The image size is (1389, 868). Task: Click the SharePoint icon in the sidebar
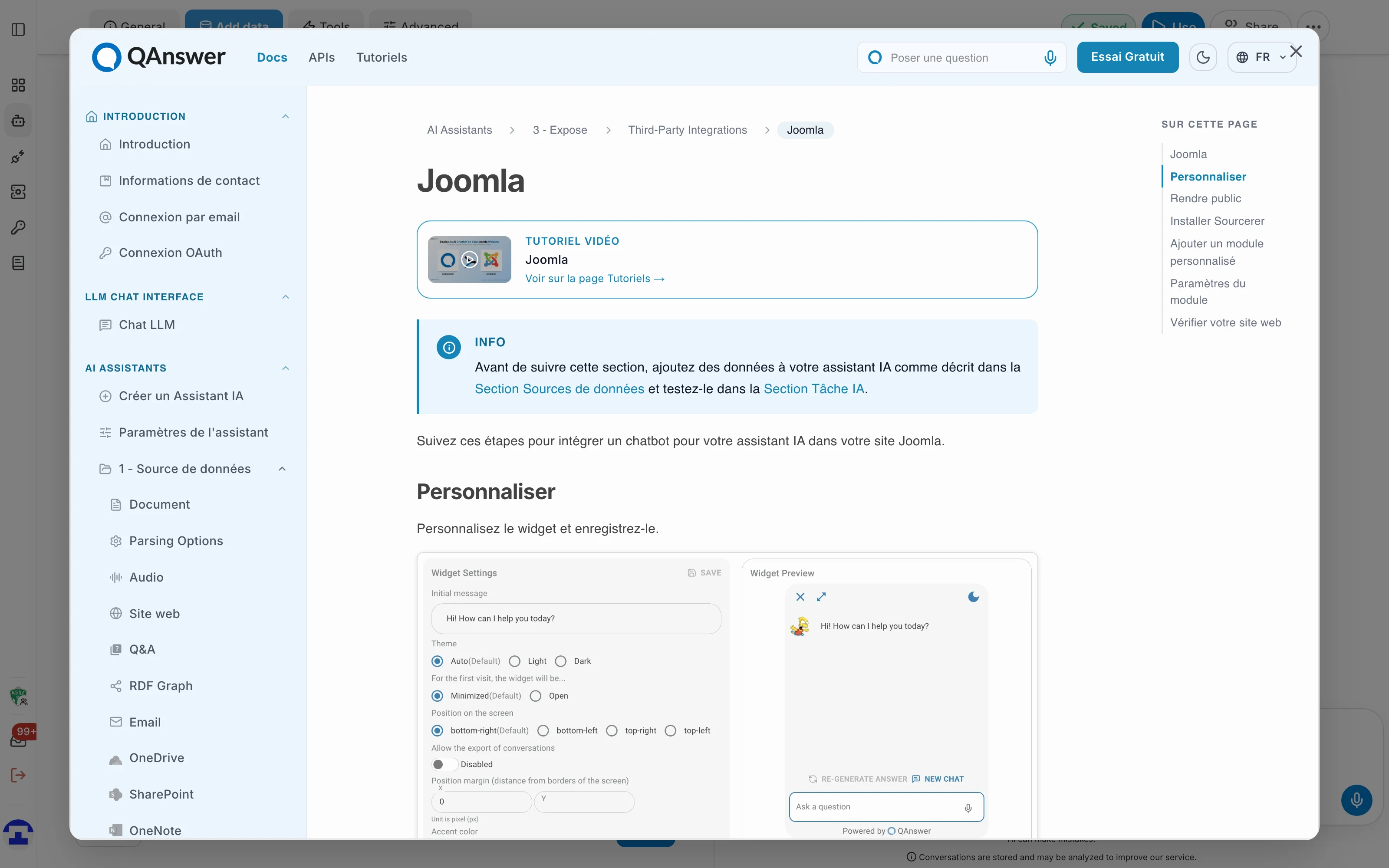pyautogui.click(x=116, y=795)
